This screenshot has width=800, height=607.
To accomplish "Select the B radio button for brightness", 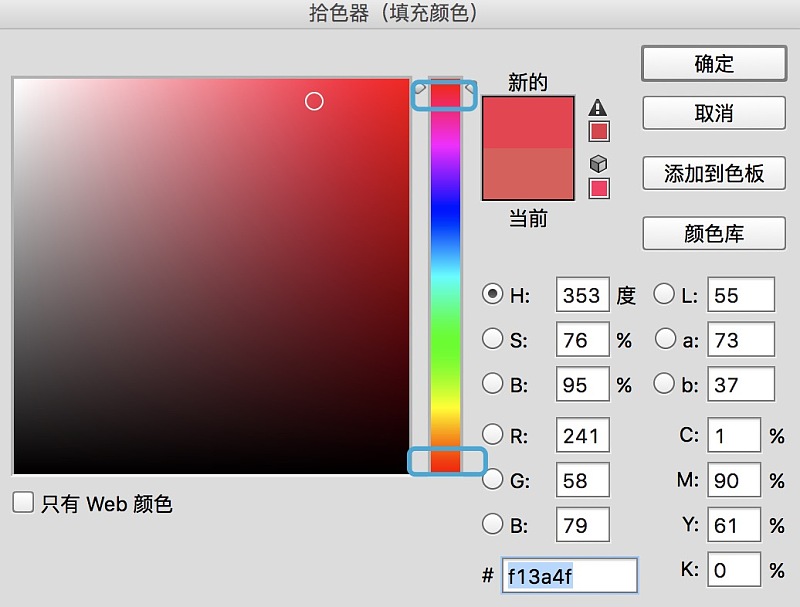I will [494, 384].
